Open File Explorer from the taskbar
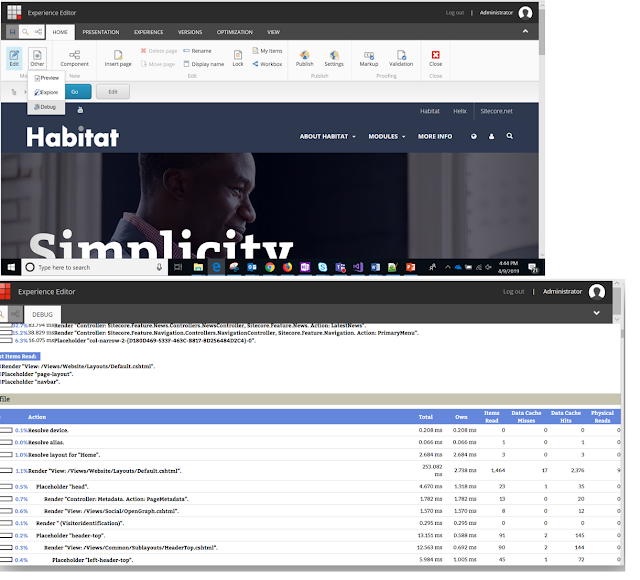 198,267
